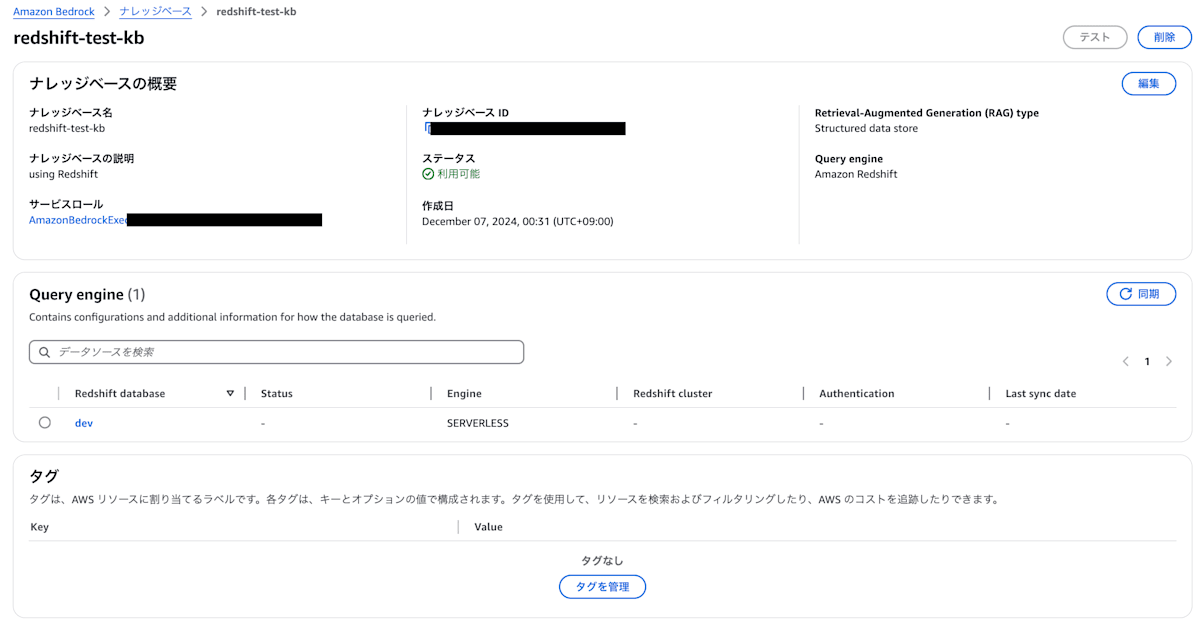
Task: Click the 編集 button in overview
Action: 1149,84
